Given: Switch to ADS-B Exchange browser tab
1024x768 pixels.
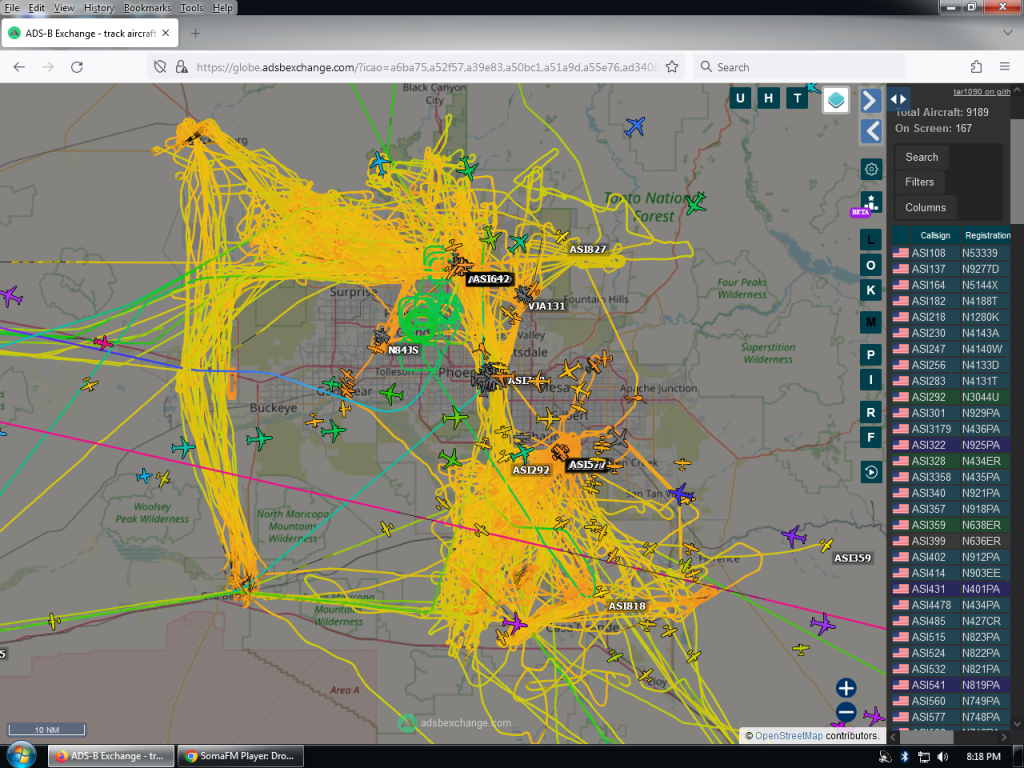Looking at the screenshot, I should (89, 33).
